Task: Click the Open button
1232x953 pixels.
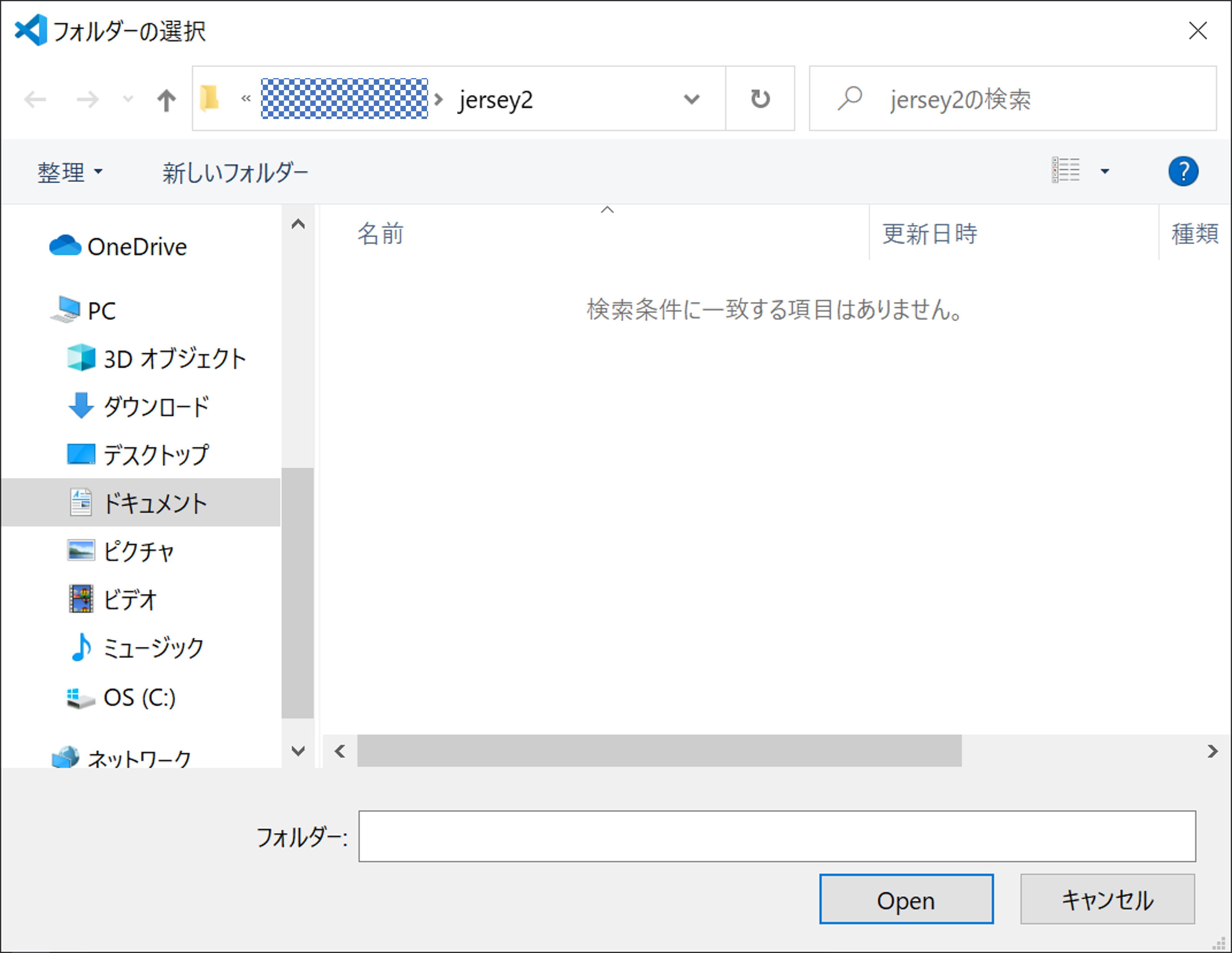Action: point(906,899)
